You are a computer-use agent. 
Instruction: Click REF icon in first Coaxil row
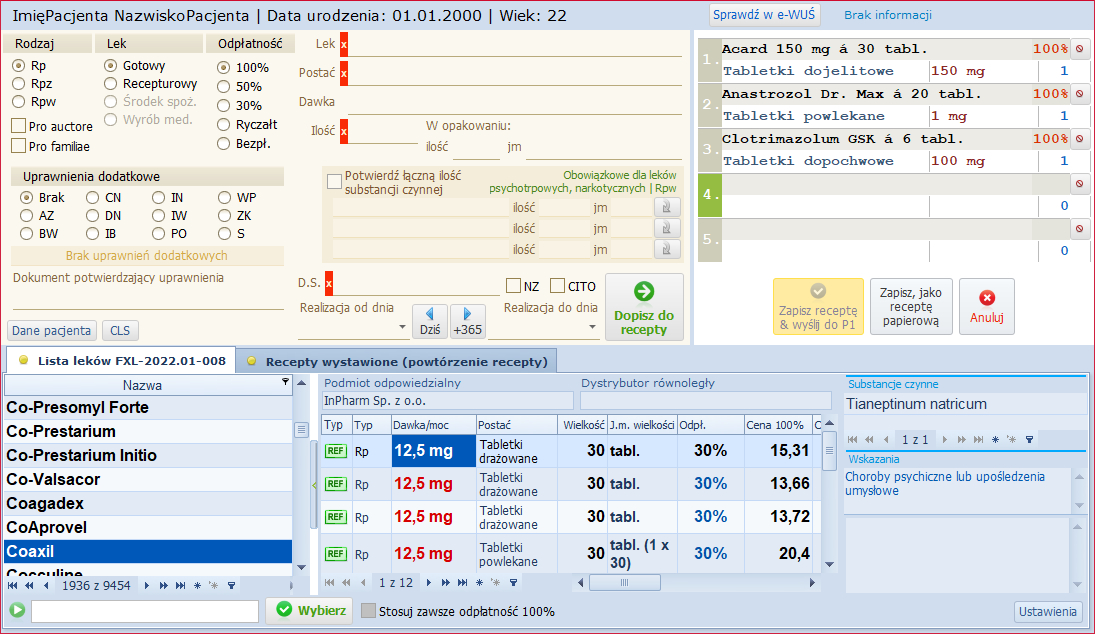coord(335,451)
